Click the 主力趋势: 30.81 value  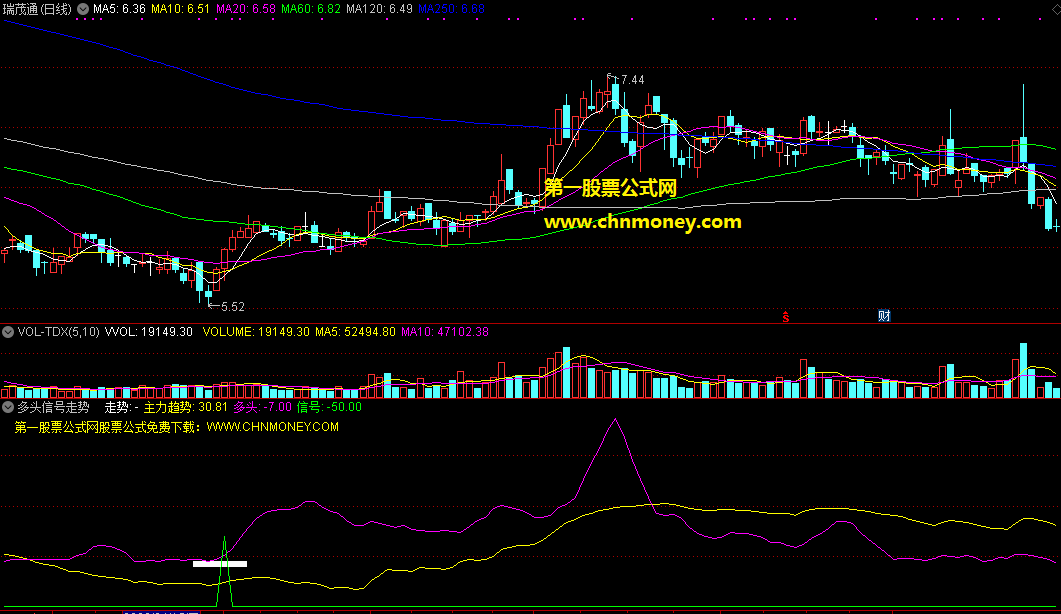point(185,407)
